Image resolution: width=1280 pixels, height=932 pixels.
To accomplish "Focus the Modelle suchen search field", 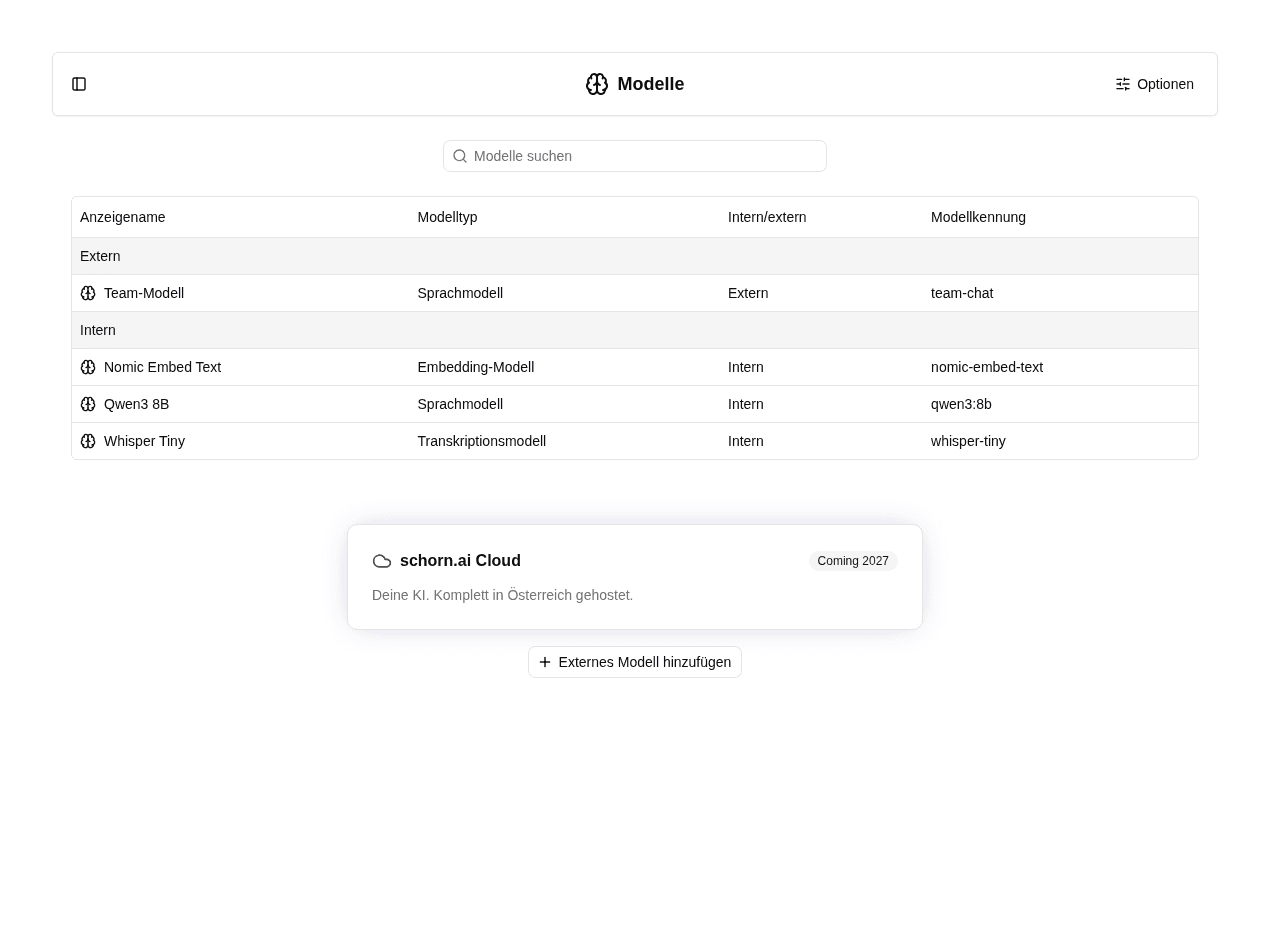I will click(x=635, y=156).
